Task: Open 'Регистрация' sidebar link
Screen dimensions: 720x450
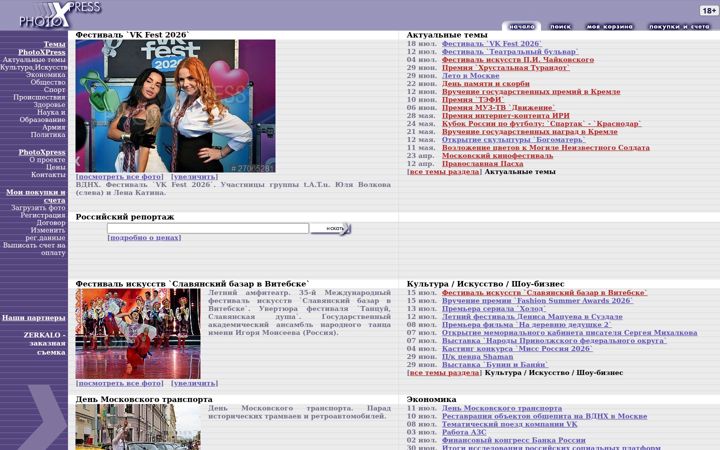Action: [43, 215]
